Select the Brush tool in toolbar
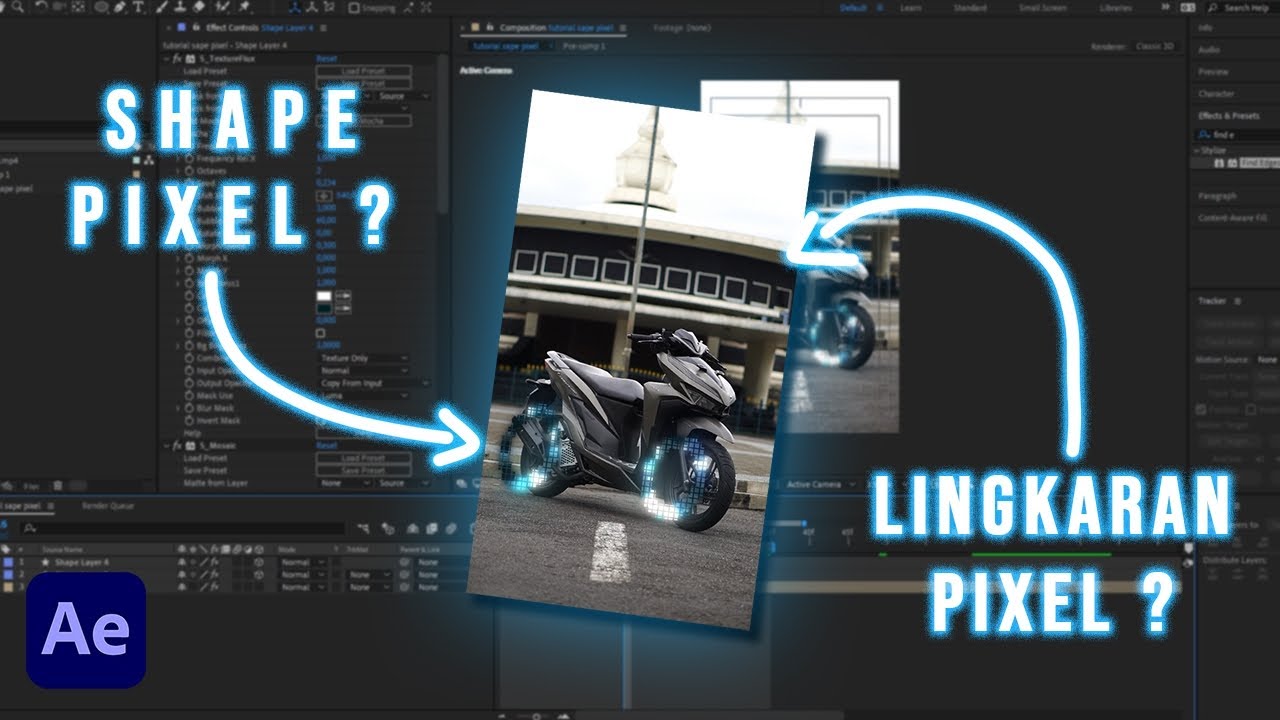This screenshot has height=720, width=1280. click(161, 7)
